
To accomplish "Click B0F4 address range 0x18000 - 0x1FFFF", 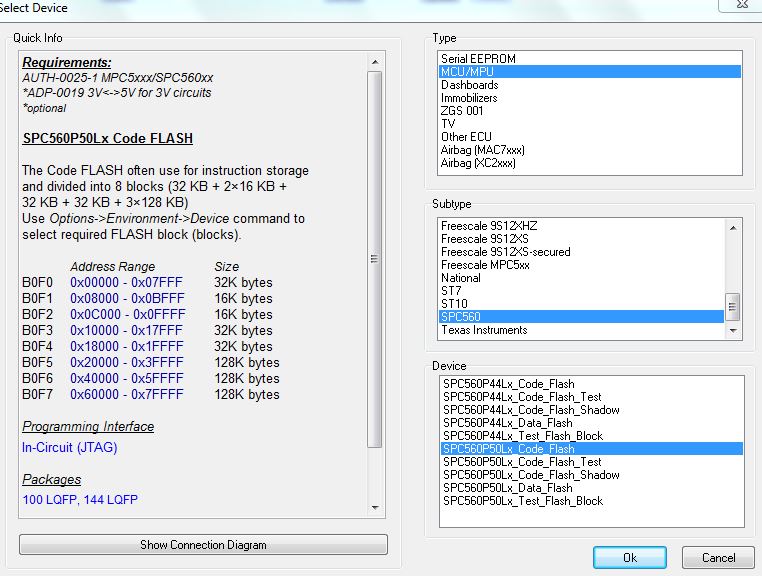I will (127, 347).
